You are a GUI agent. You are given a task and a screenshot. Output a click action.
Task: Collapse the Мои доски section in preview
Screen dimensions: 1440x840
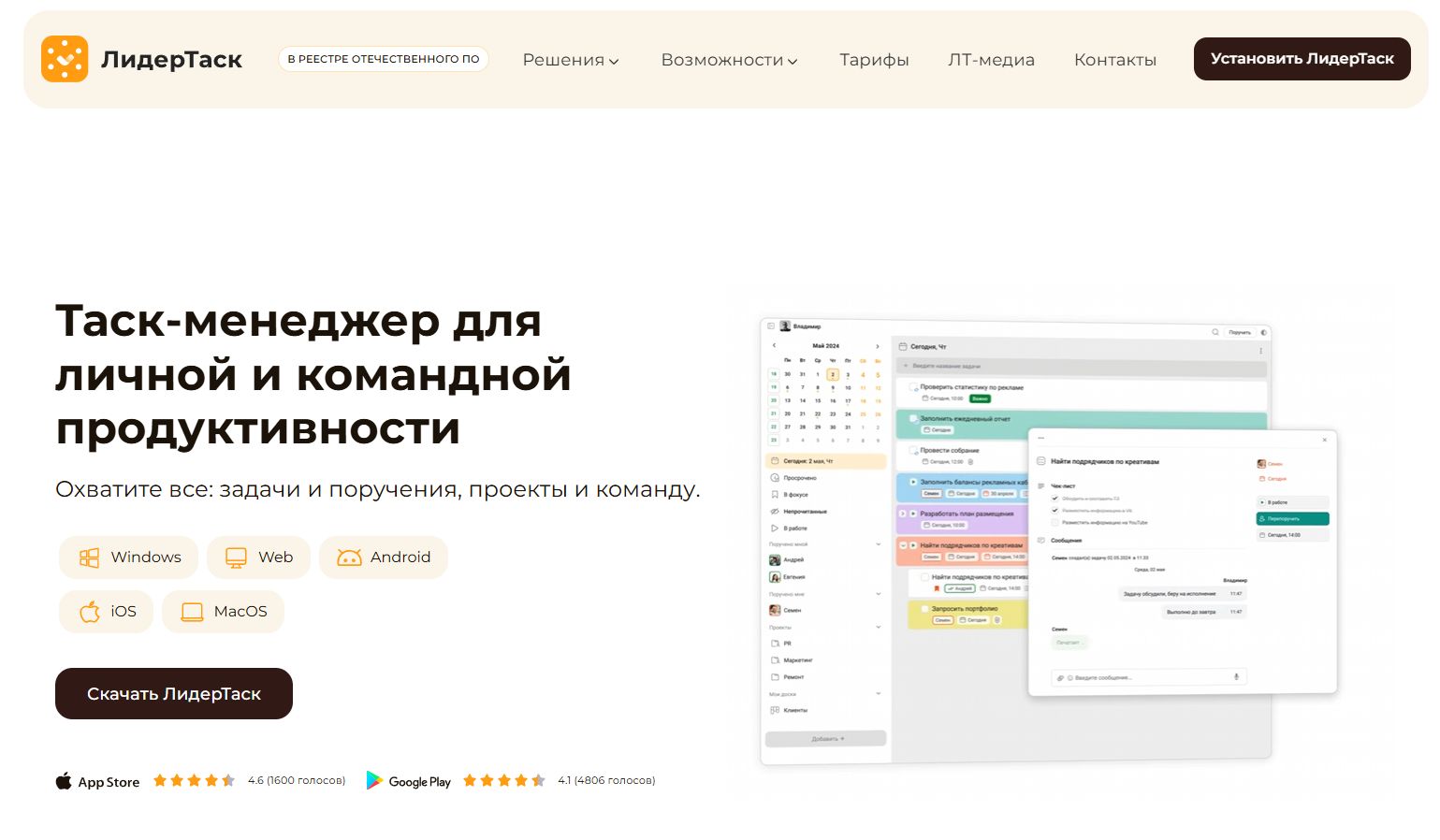point(878,694)
